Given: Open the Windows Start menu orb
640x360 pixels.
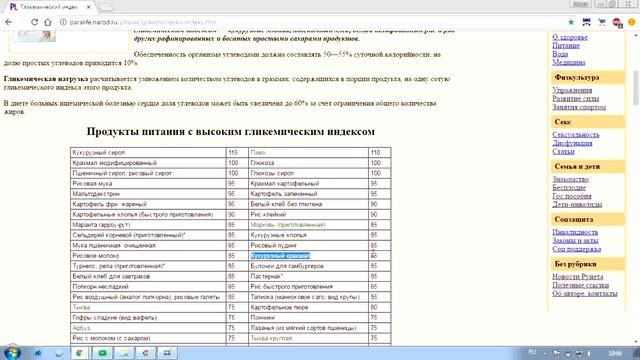Looking at the screenshot, I should click(12, 353).
